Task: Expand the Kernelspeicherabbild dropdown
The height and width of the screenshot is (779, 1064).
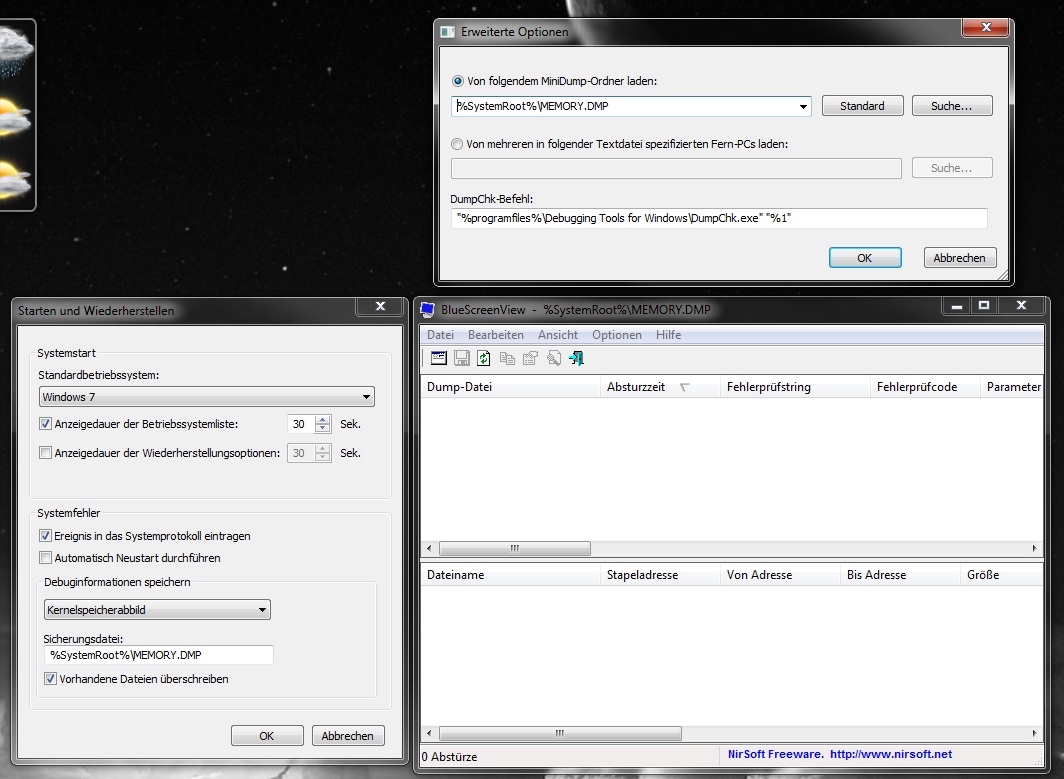Action: (157, 610)
